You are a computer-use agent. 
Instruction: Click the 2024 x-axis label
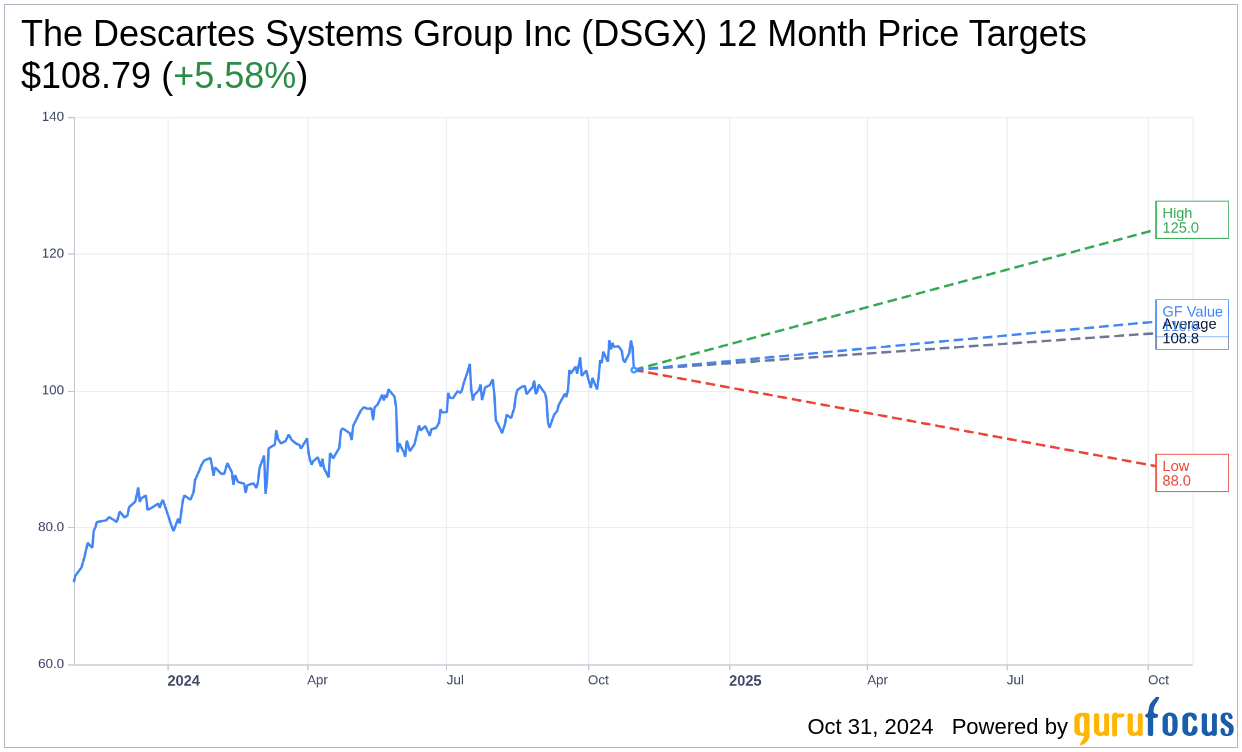pos(183,680)
